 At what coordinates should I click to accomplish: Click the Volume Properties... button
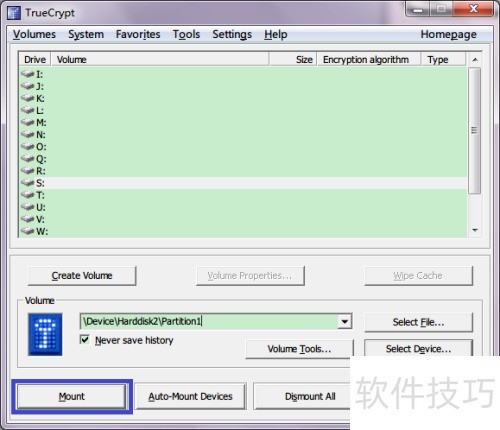(x=250, y=276)
